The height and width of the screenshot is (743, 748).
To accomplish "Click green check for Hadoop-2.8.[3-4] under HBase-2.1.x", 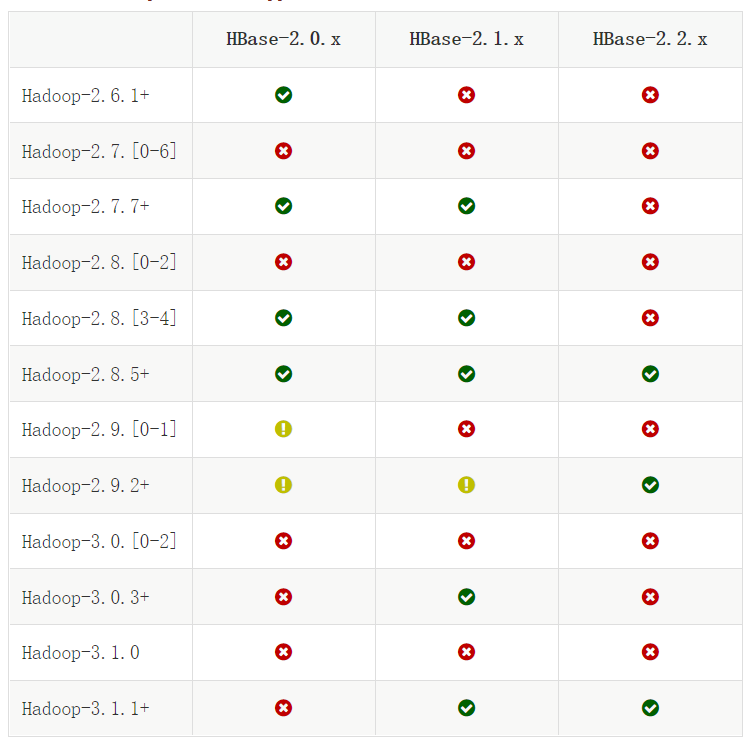I will click(x=466, y=318).
